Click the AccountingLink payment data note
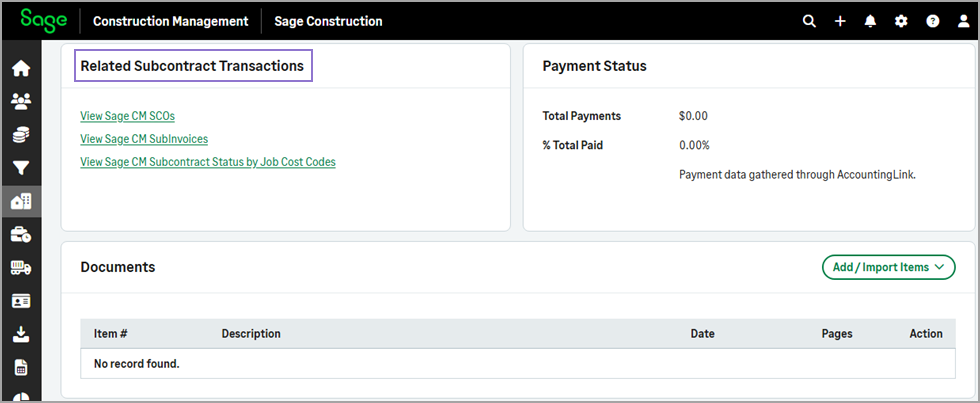This screenshot has width=980, height=403. tap(797, 174)
